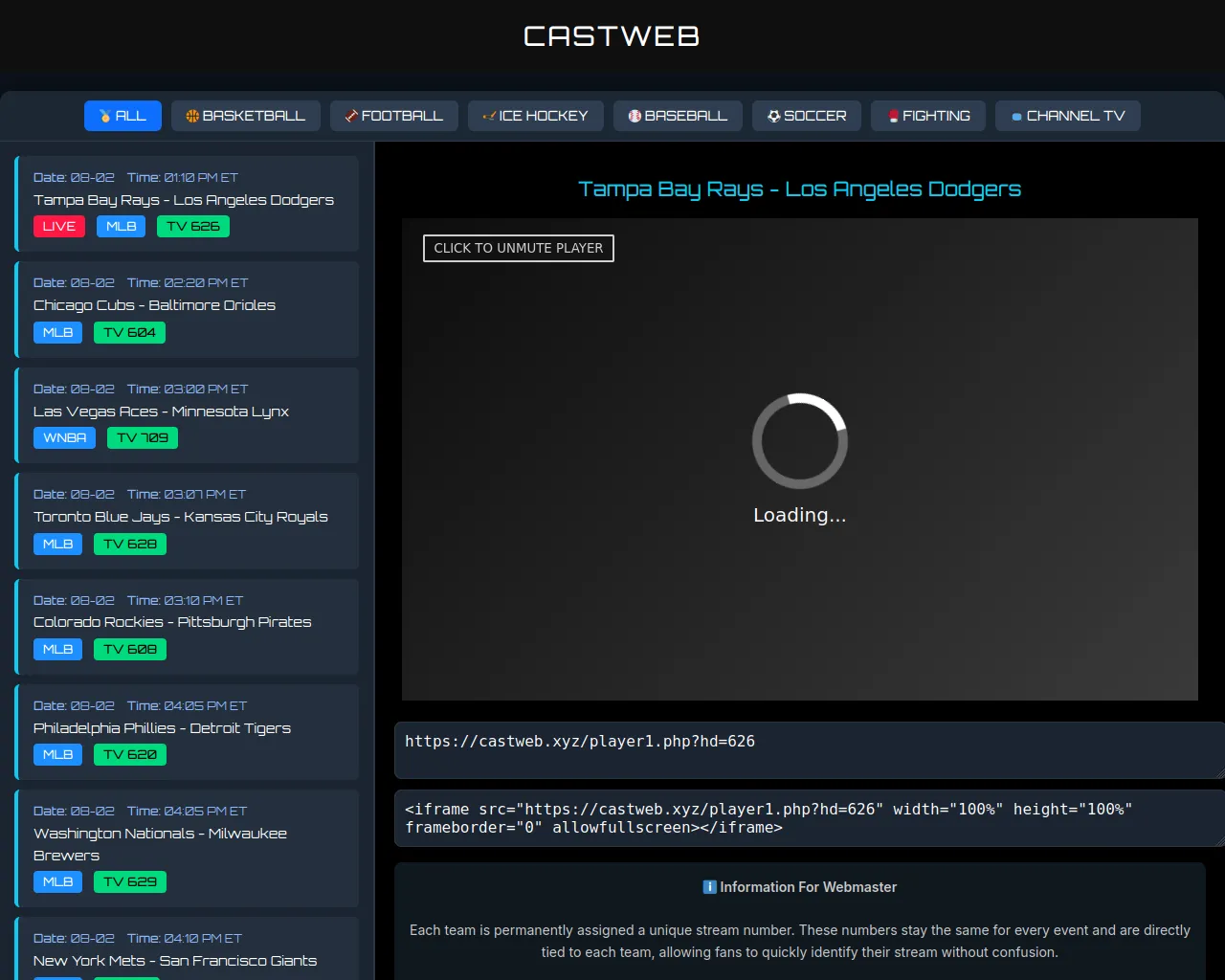Select the Basketball category icon
The height and width of the screenshot is (980, 1225).
pyautogui.click(x=192, y=116)
